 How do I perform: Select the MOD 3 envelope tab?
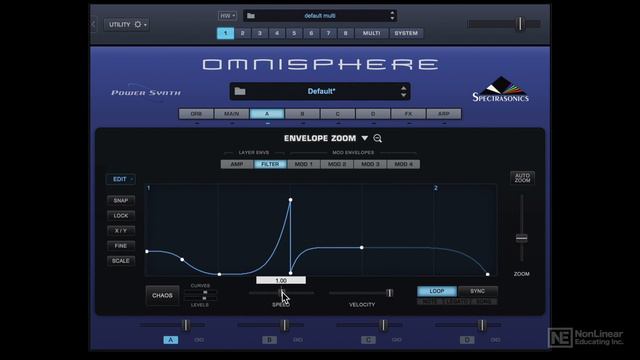point(370,164)
